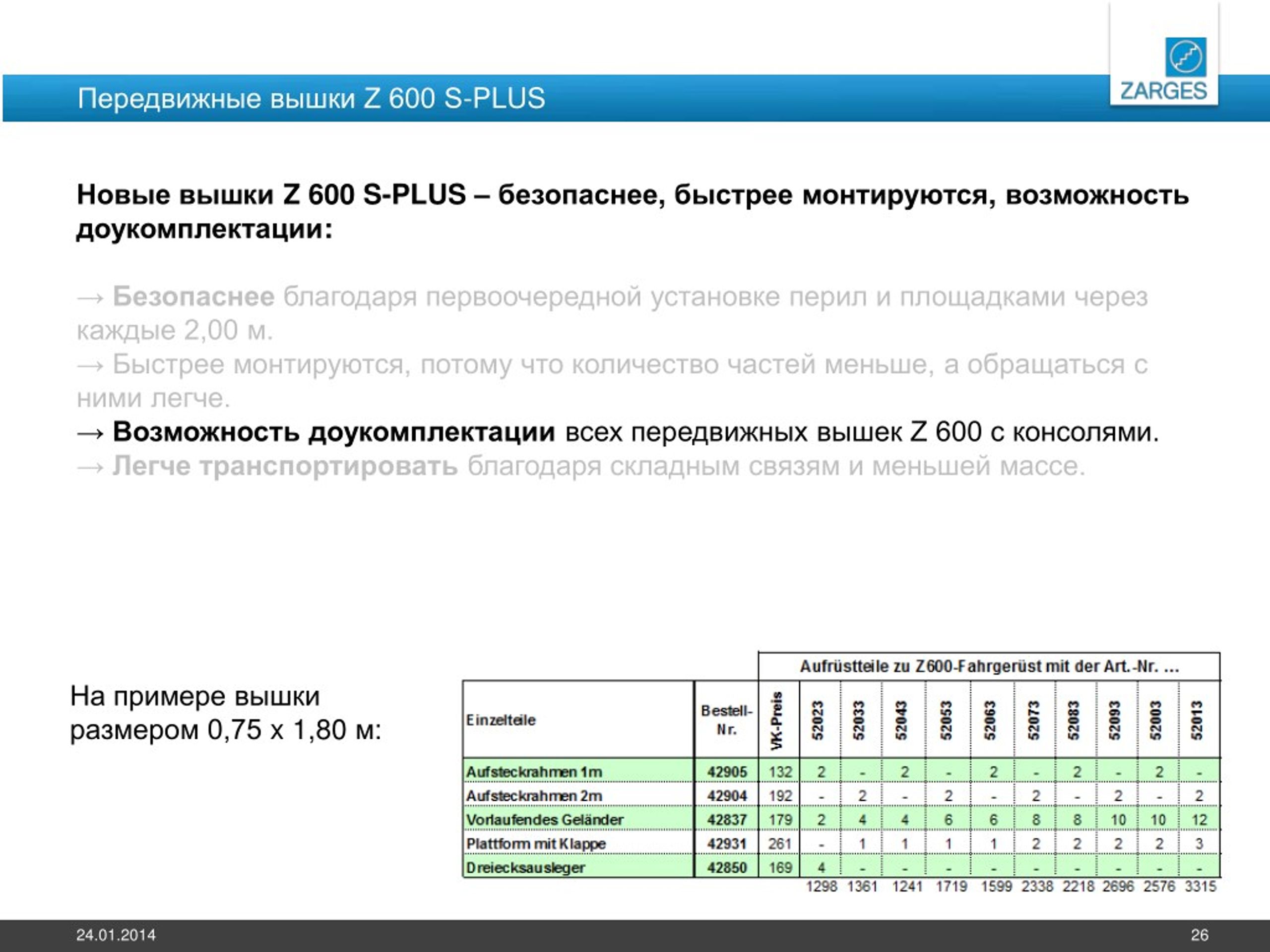Click the total 2696 below the table
Image resolution: width=1270 pixels, height=952 pixels.
pos(1118,887)
